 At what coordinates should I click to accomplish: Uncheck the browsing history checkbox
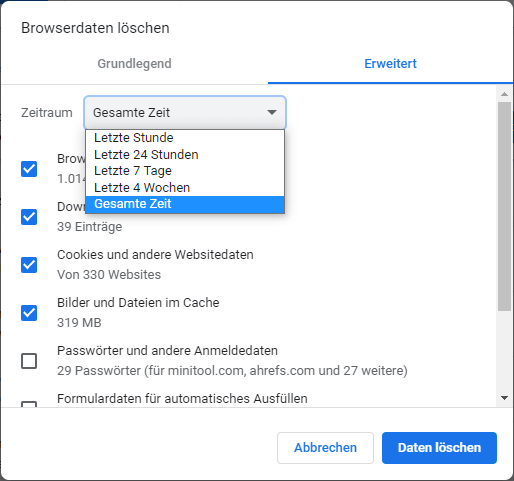click(x=29, y=169)
